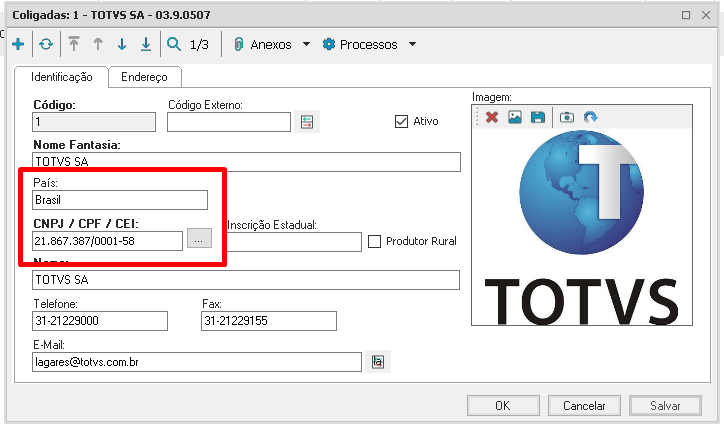Switch to the Endereço tab
Screen dimensions: 724x428
pyautogui.click(x=145, y=77)
